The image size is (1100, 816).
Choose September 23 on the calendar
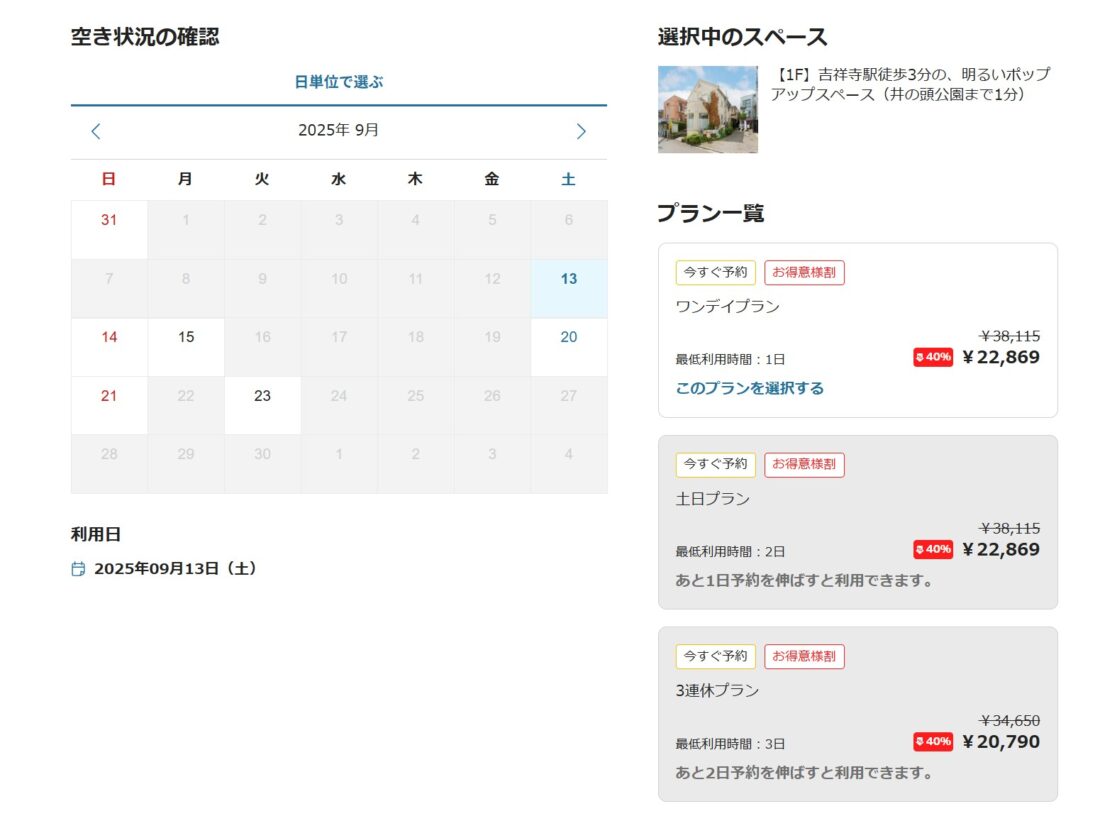(262, 396)
